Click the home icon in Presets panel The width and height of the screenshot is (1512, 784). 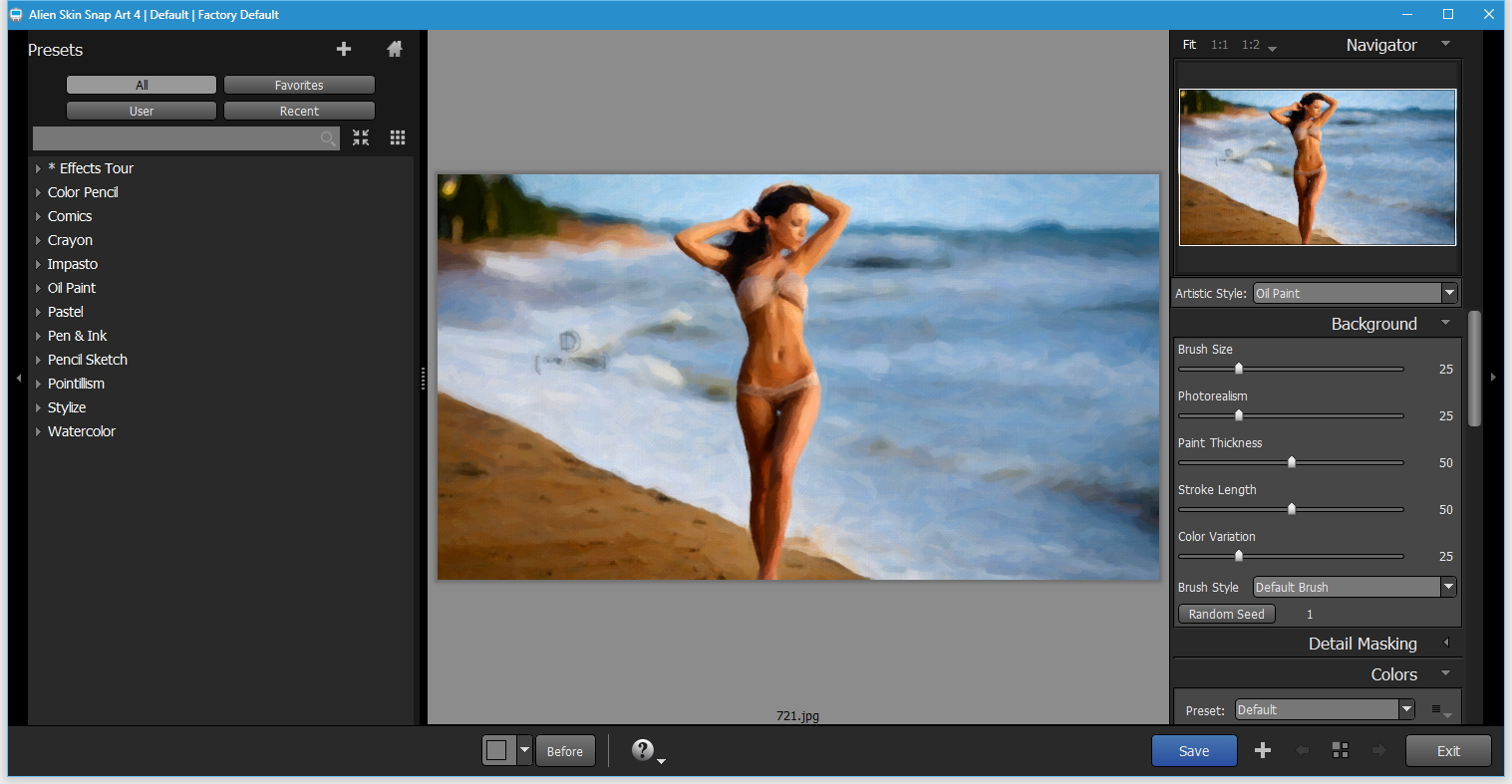click(395, 49)
